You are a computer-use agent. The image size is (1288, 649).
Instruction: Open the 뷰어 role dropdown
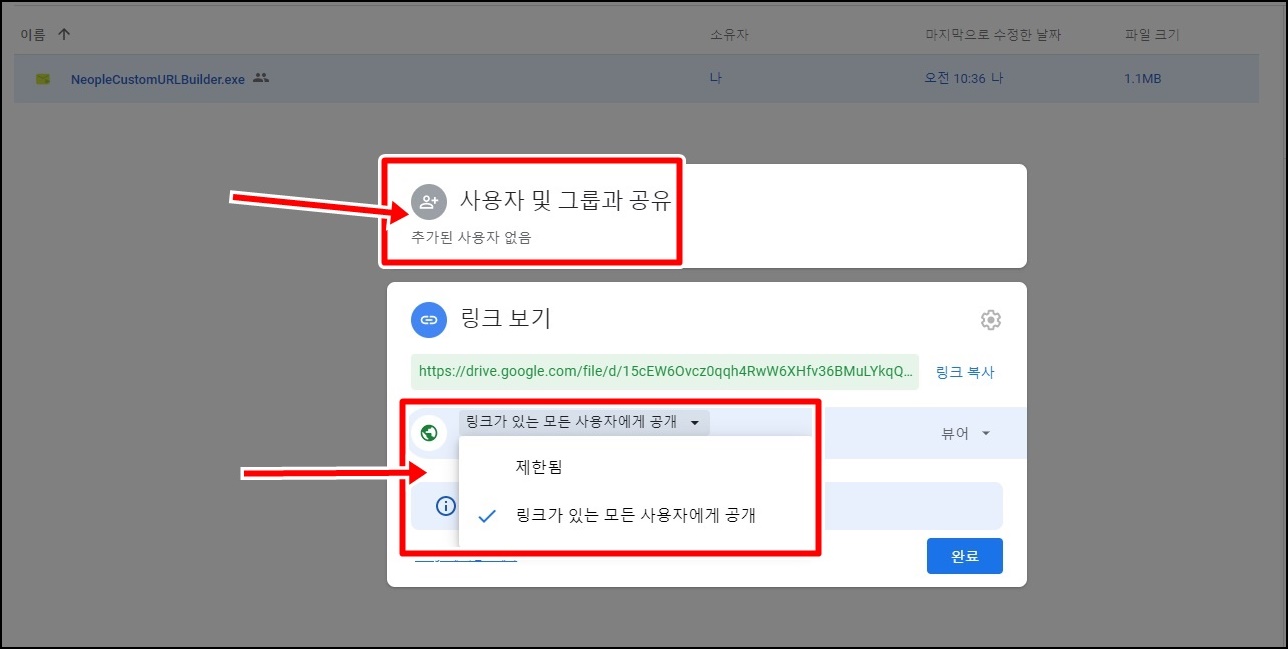[x=965, y=433]
